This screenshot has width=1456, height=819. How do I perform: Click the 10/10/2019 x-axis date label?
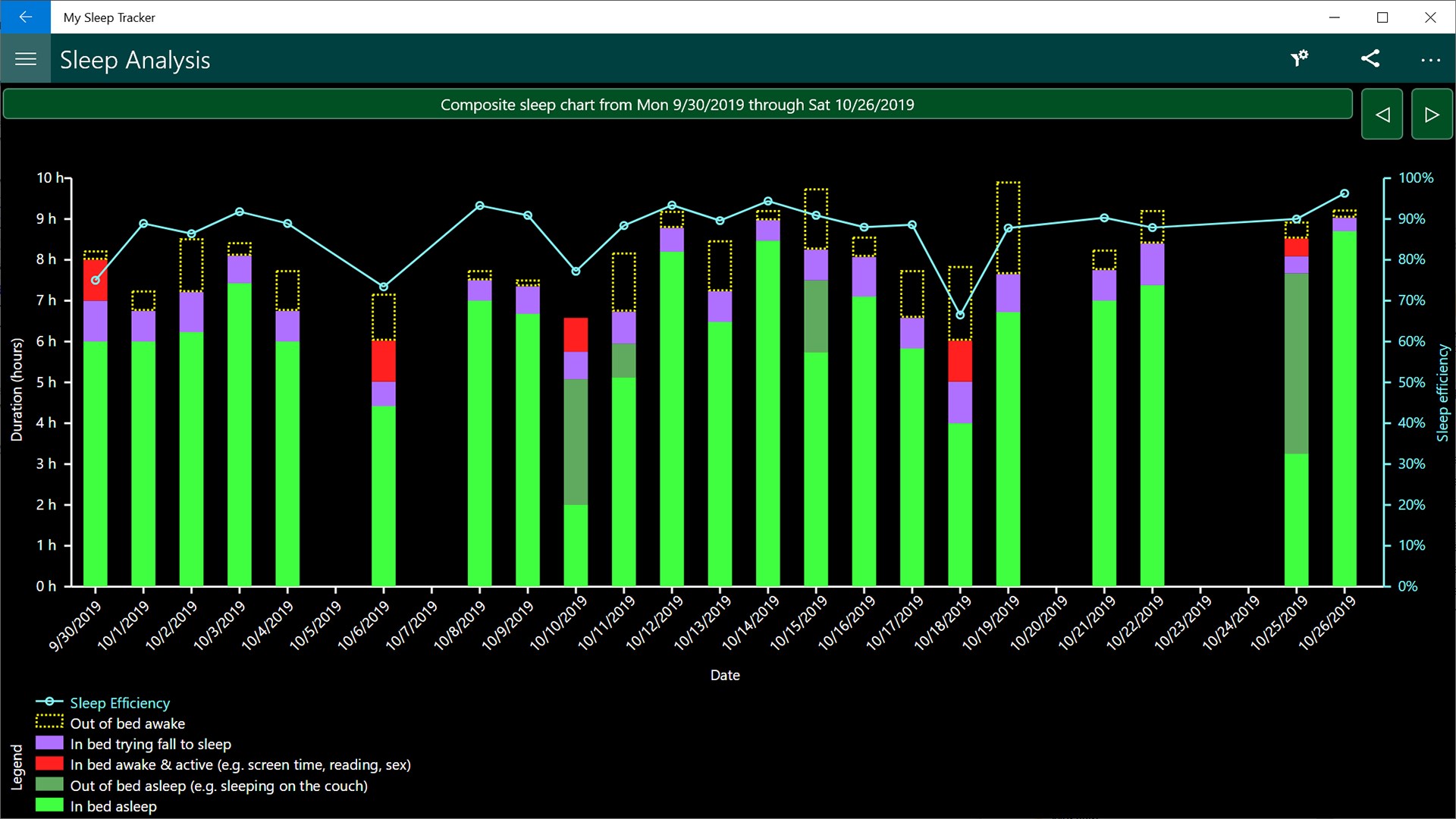click(560, 623)
